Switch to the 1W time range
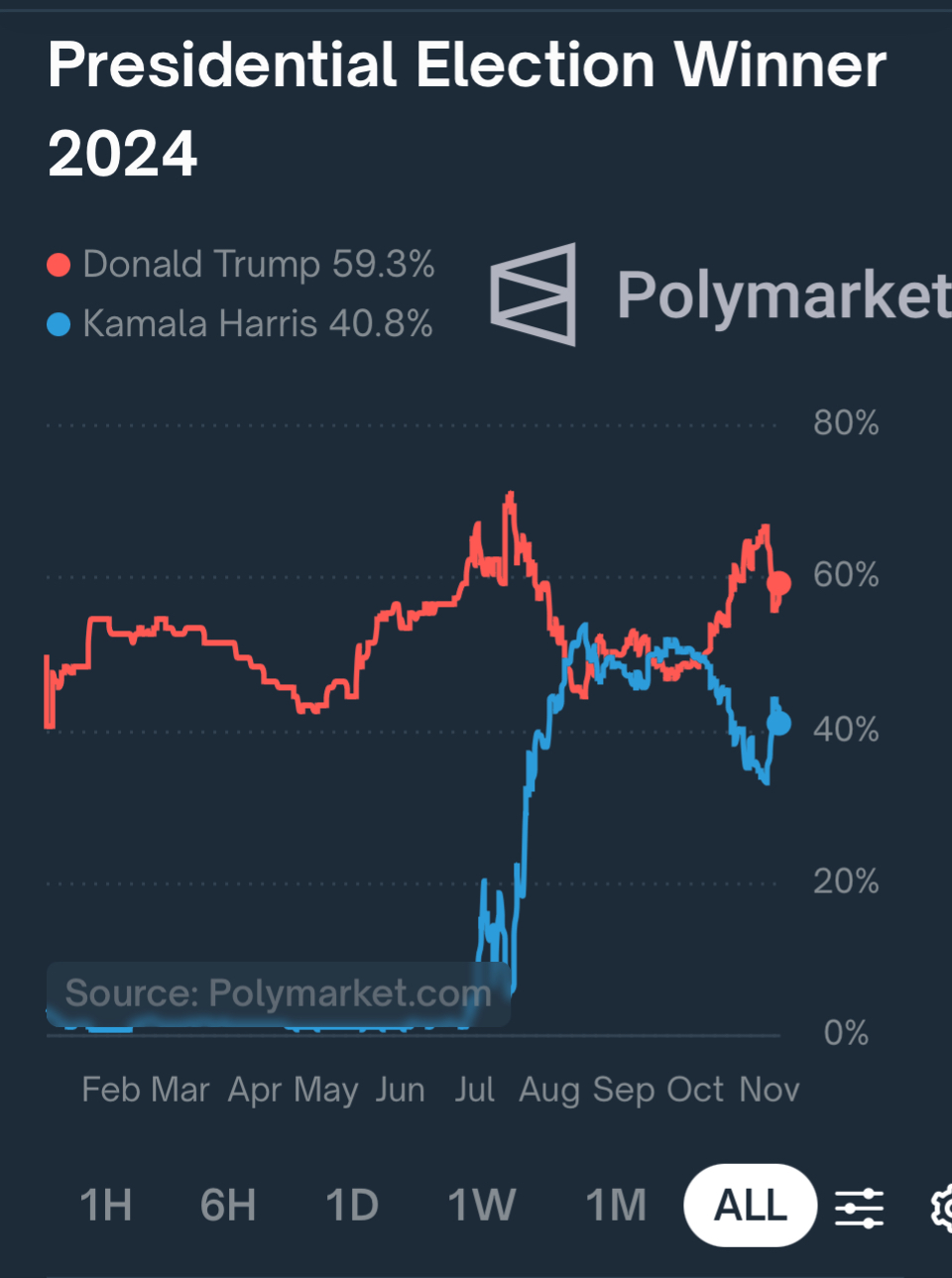The image size is (952, 1278). tap(482, 1206)
